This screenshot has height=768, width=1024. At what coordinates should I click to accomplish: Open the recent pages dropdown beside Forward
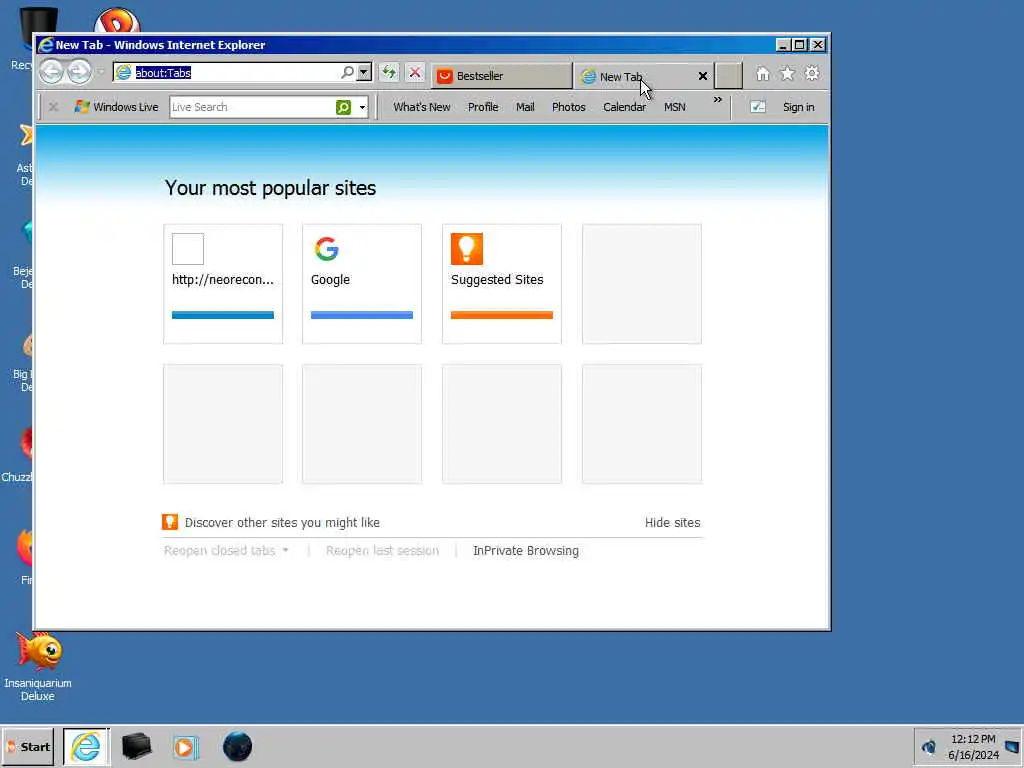[101, 72]
